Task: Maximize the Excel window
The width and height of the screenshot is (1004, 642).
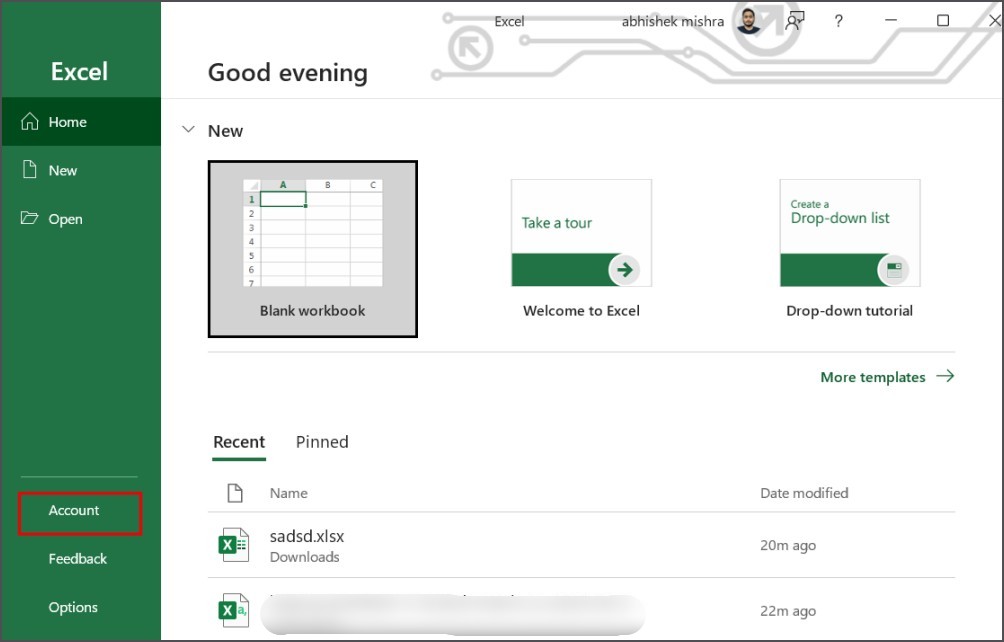Action: [943, 20]
